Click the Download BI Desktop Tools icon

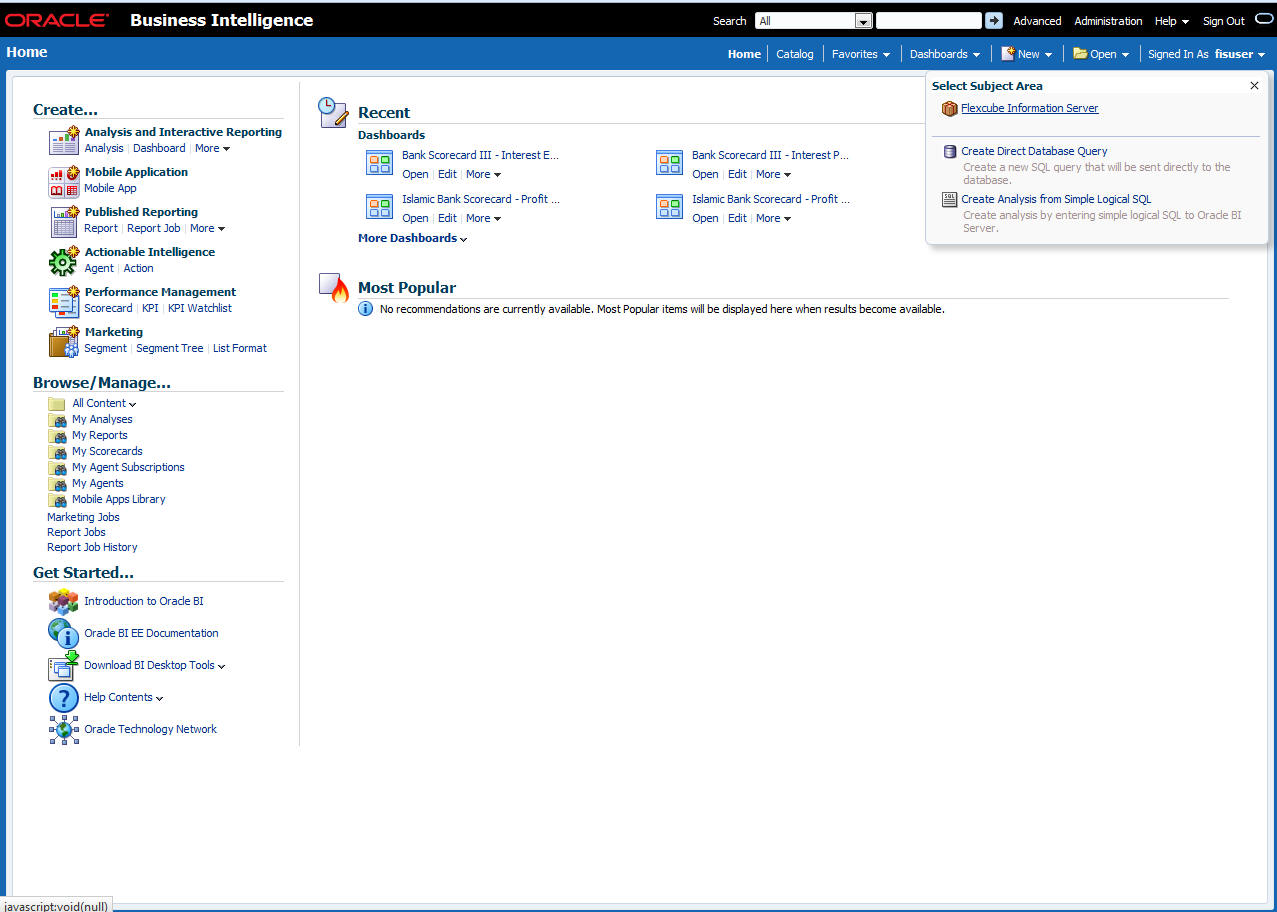pyautogui.click(x=64, y=665)
